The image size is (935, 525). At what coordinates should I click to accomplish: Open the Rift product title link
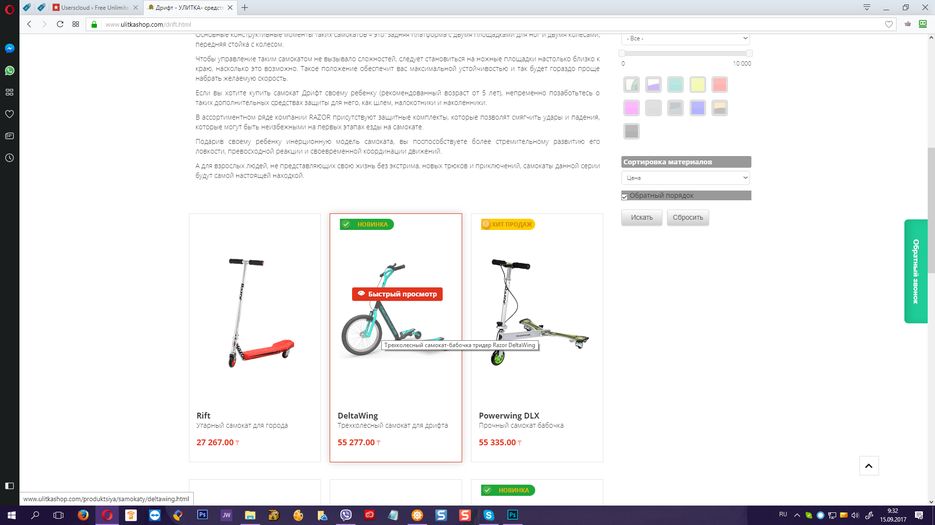coord(203,416)
